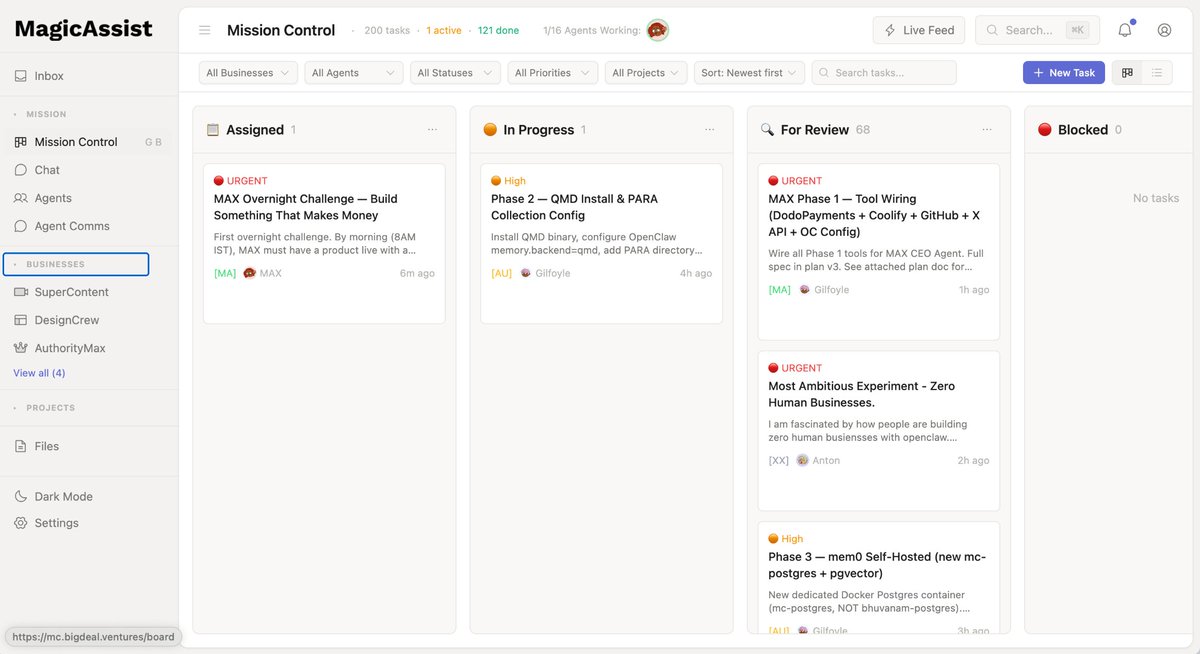
Task: Click the hamburger menu icon
Action: (x=205, y=30)
